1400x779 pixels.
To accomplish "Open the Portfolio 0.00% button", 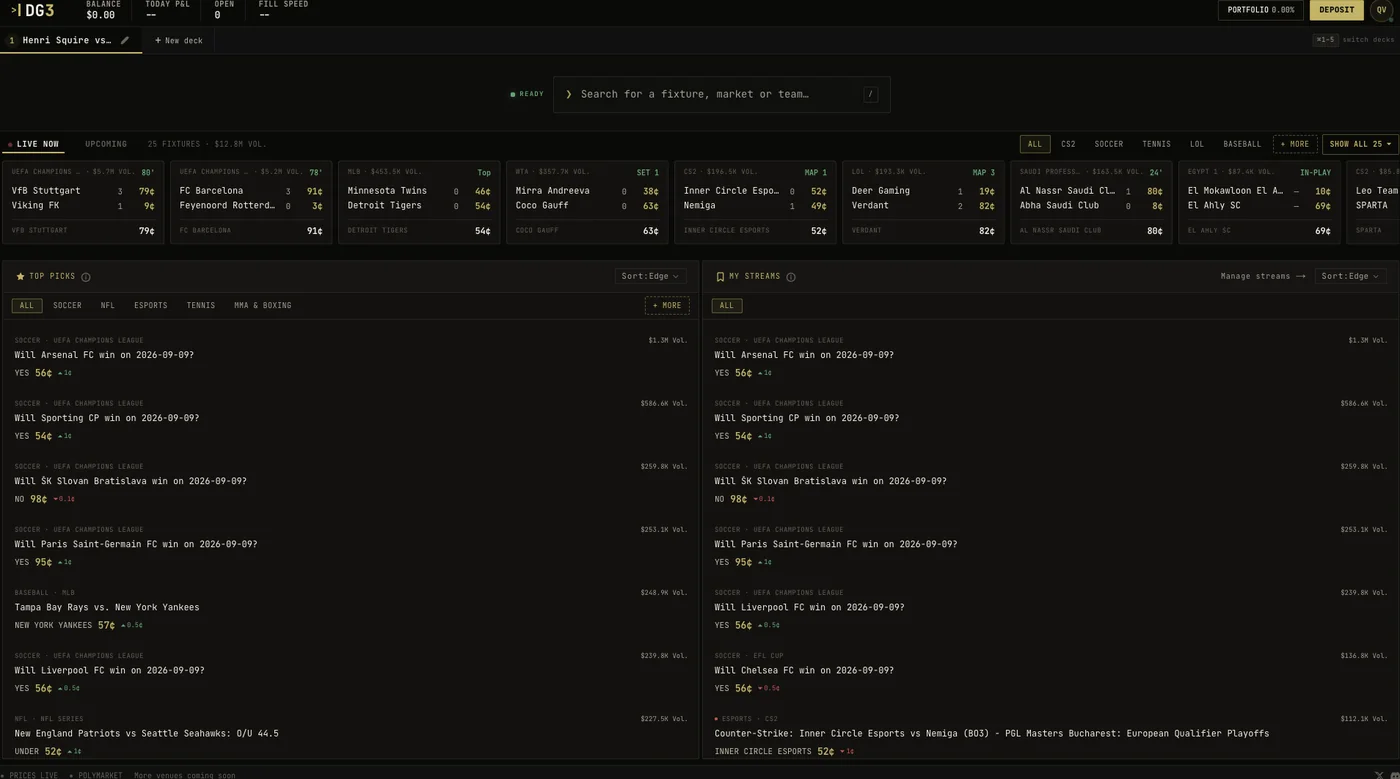I will pyautogui.click(x=1260, y=10).
